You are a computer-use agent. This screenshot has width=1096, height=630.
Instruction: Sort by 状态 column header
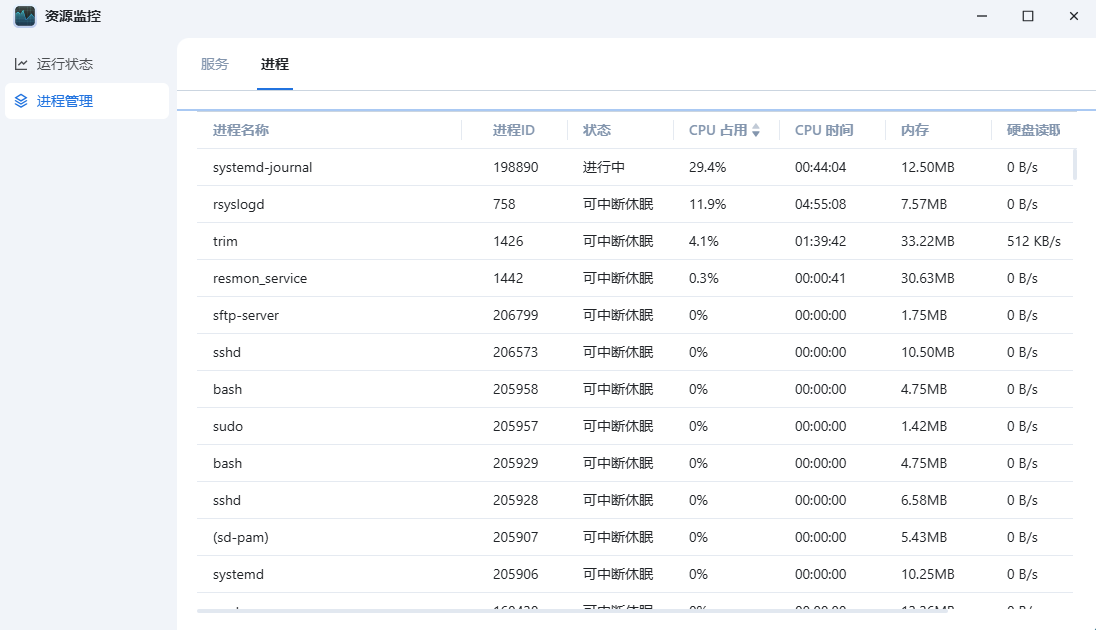pos(597,130)
